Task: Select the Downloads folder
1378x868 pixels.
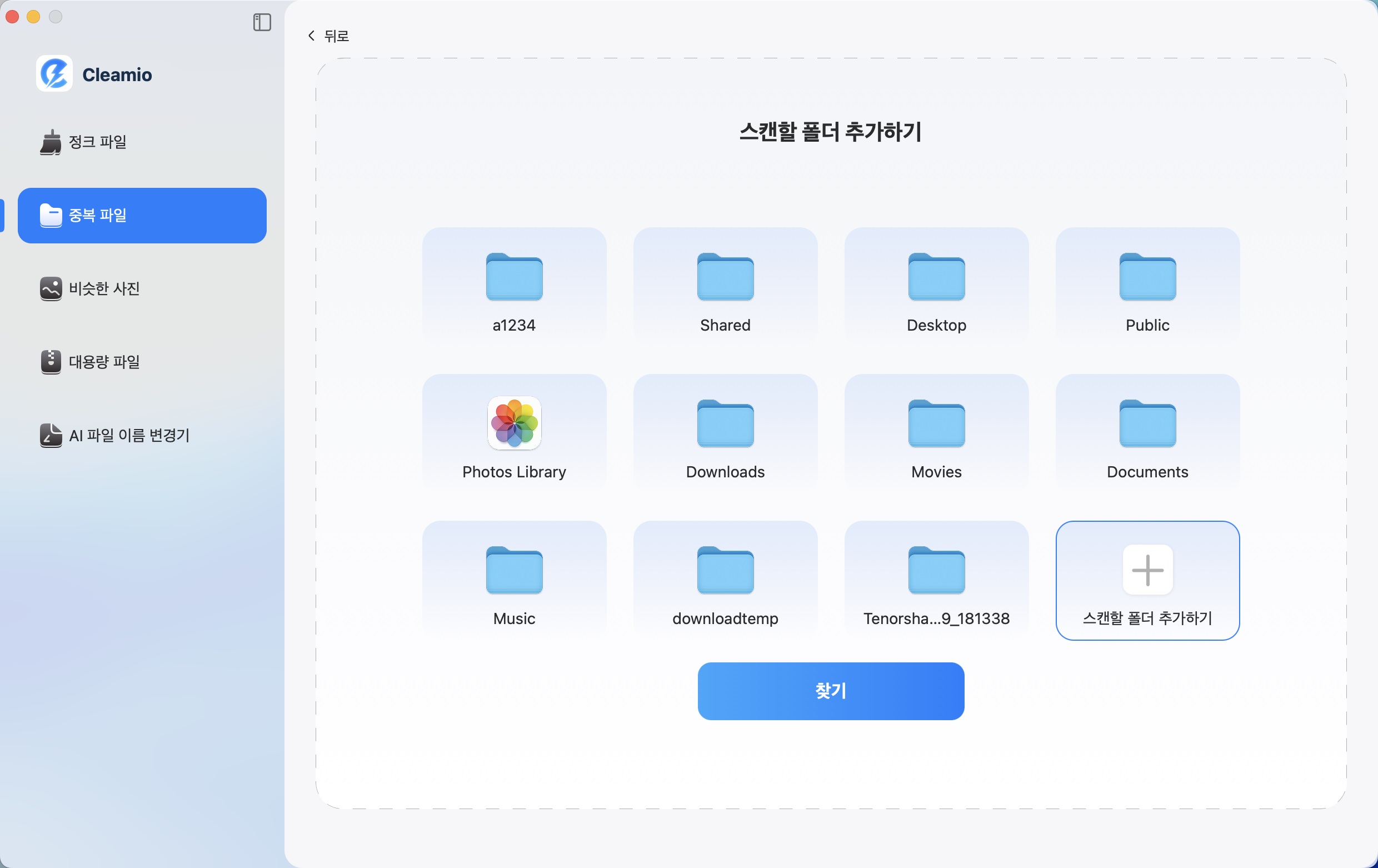Action: click(725, 433)
